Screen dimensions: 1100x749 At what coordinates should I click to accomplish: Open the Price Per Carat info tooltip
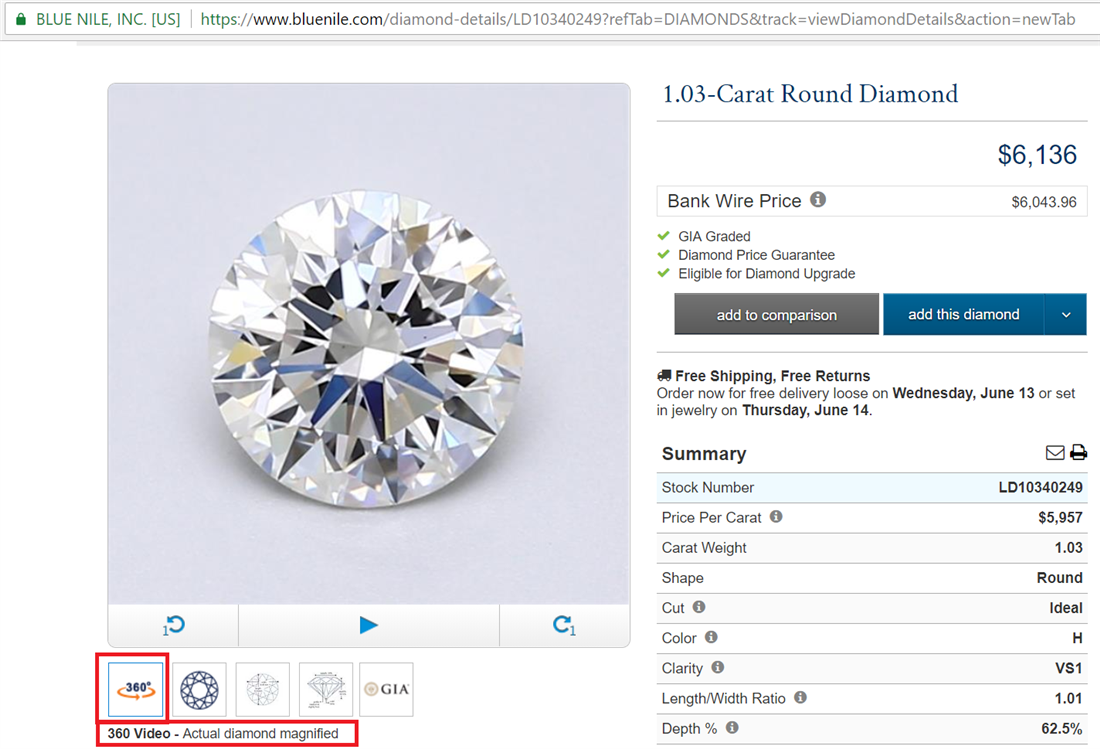[776, 517]
